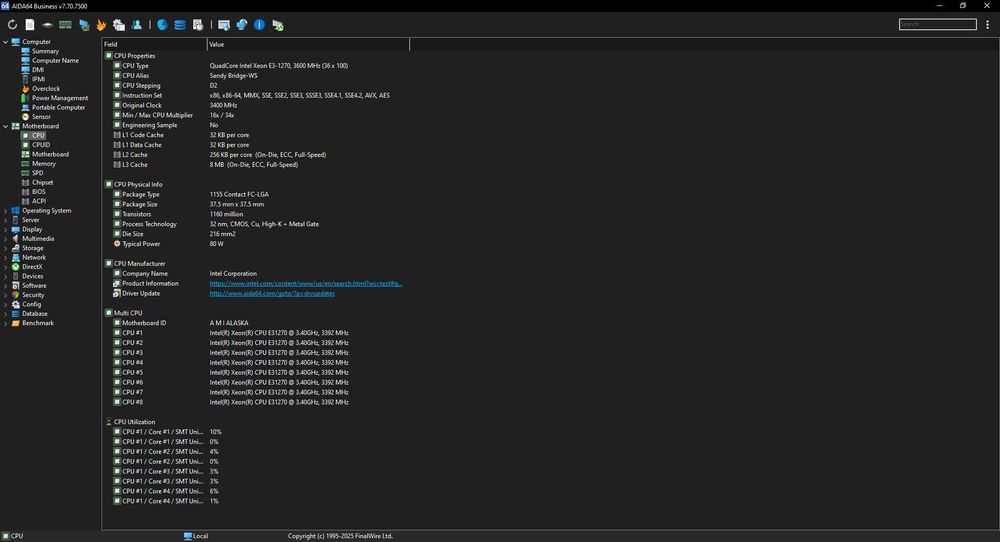Select the CPU #8 row
The height and width of the screenshot is (542, 1000).
pos(255,402)
